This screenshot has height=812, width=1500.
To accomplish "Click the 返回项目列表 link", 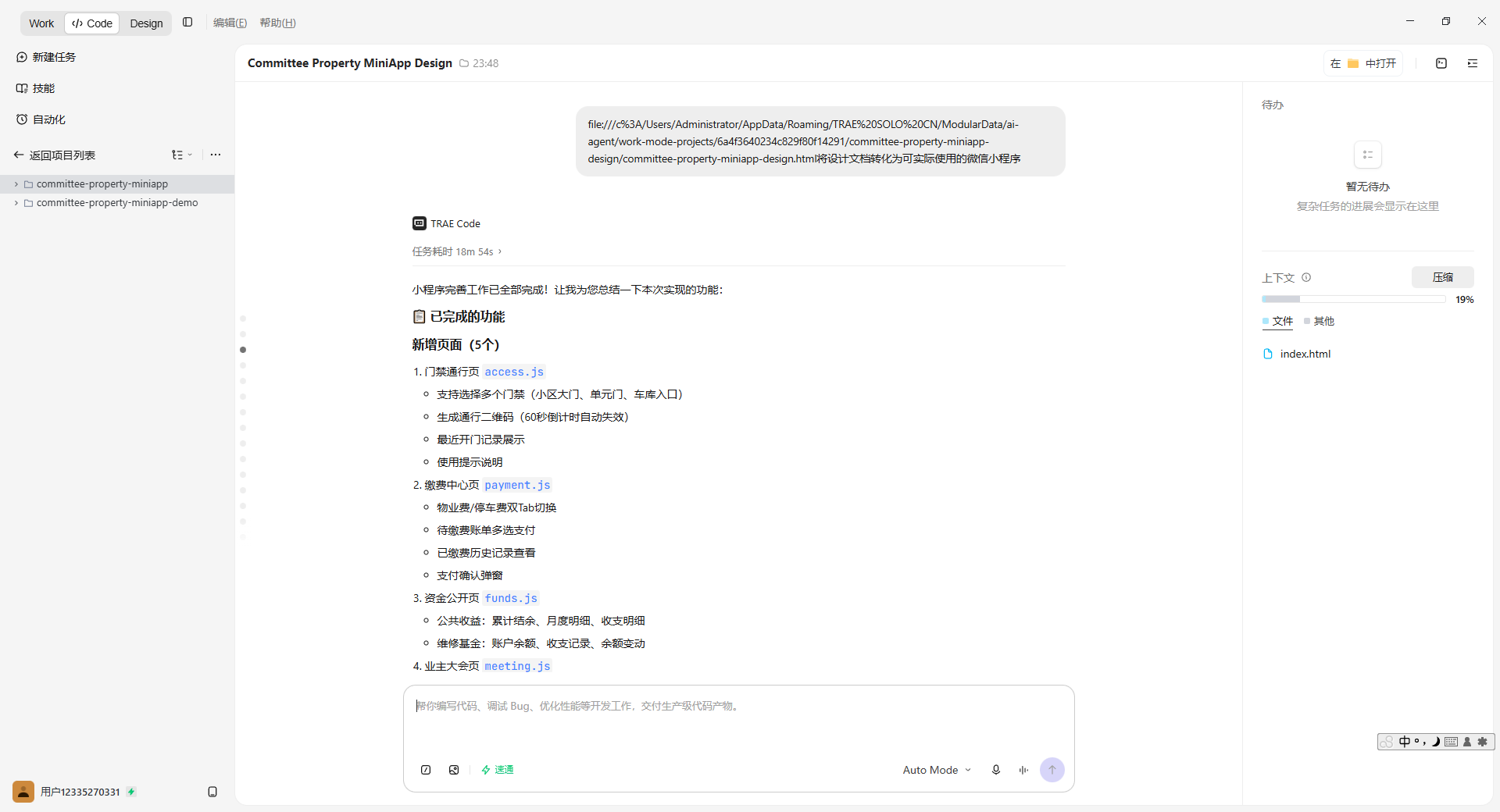I will (x=62, y=155).
